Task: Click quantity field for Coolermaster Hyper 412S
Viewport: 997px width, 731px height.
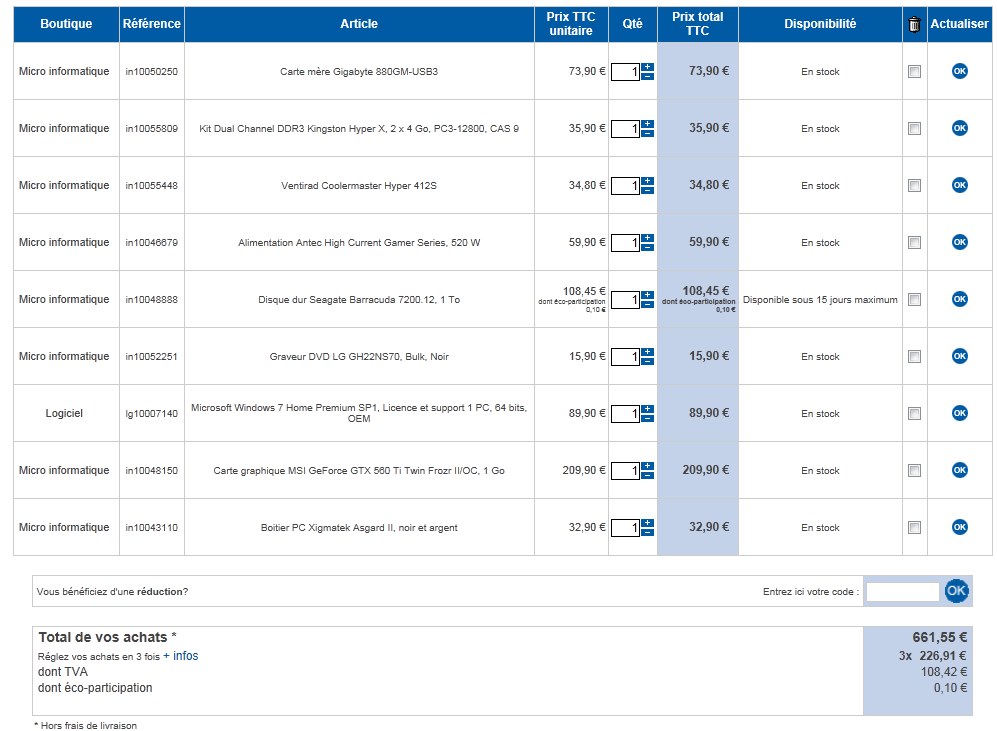Action: [625, 186]
